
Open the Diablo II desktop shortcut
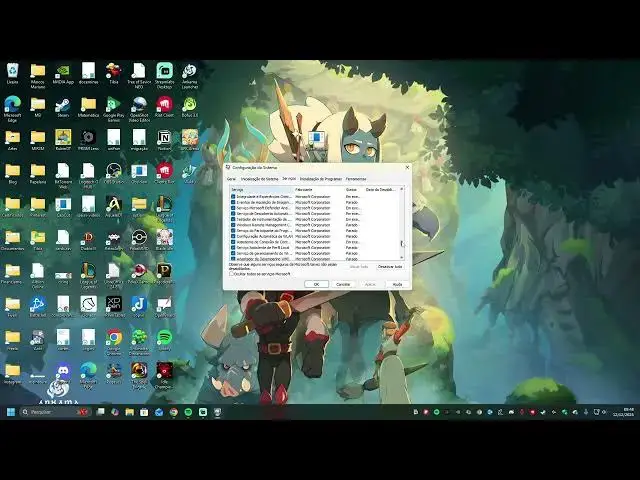click(x=88, y=240)
